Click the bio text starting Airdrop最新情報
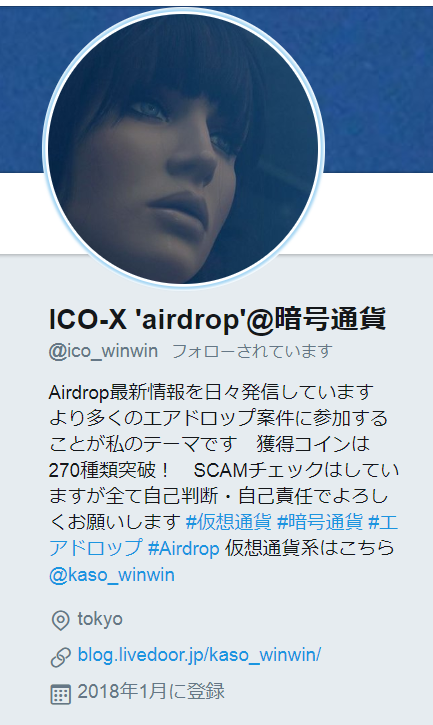This screenshot has width=433, height=725. tap(211, 393)
